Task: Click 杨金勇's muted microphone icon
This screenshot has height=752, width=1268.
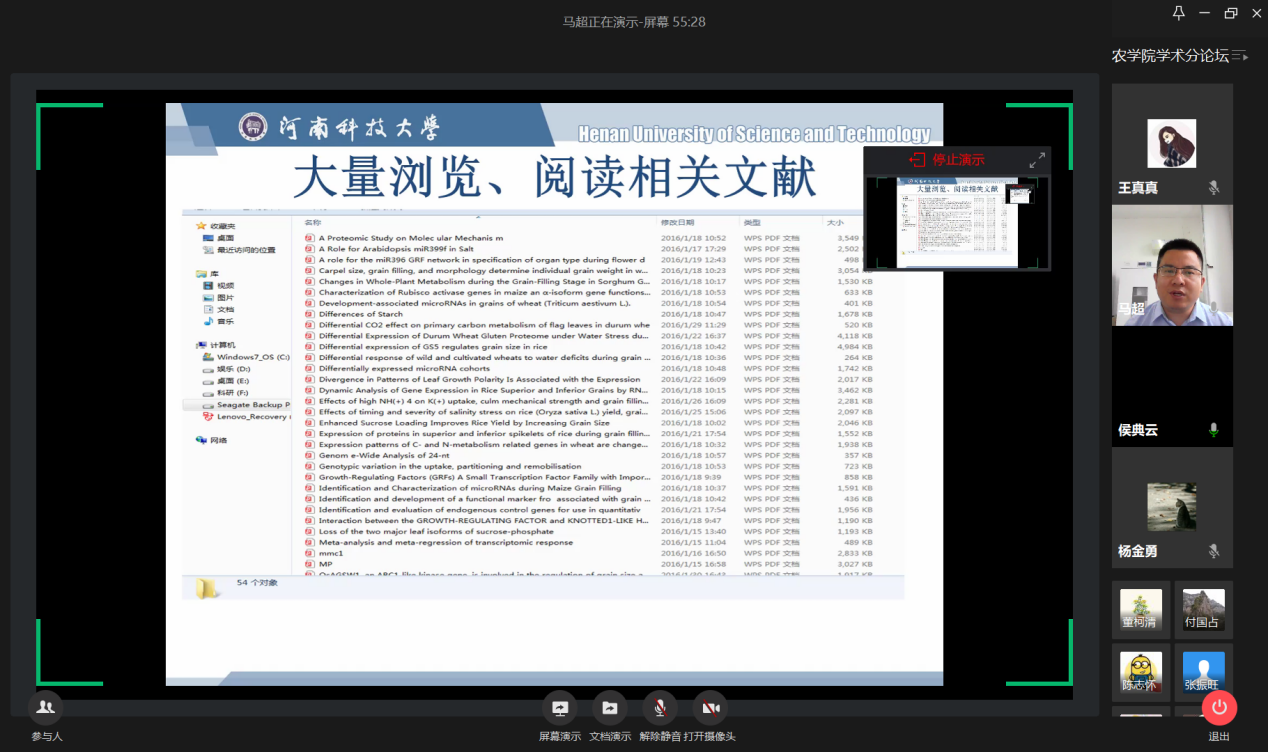Action: (1214, 551)
